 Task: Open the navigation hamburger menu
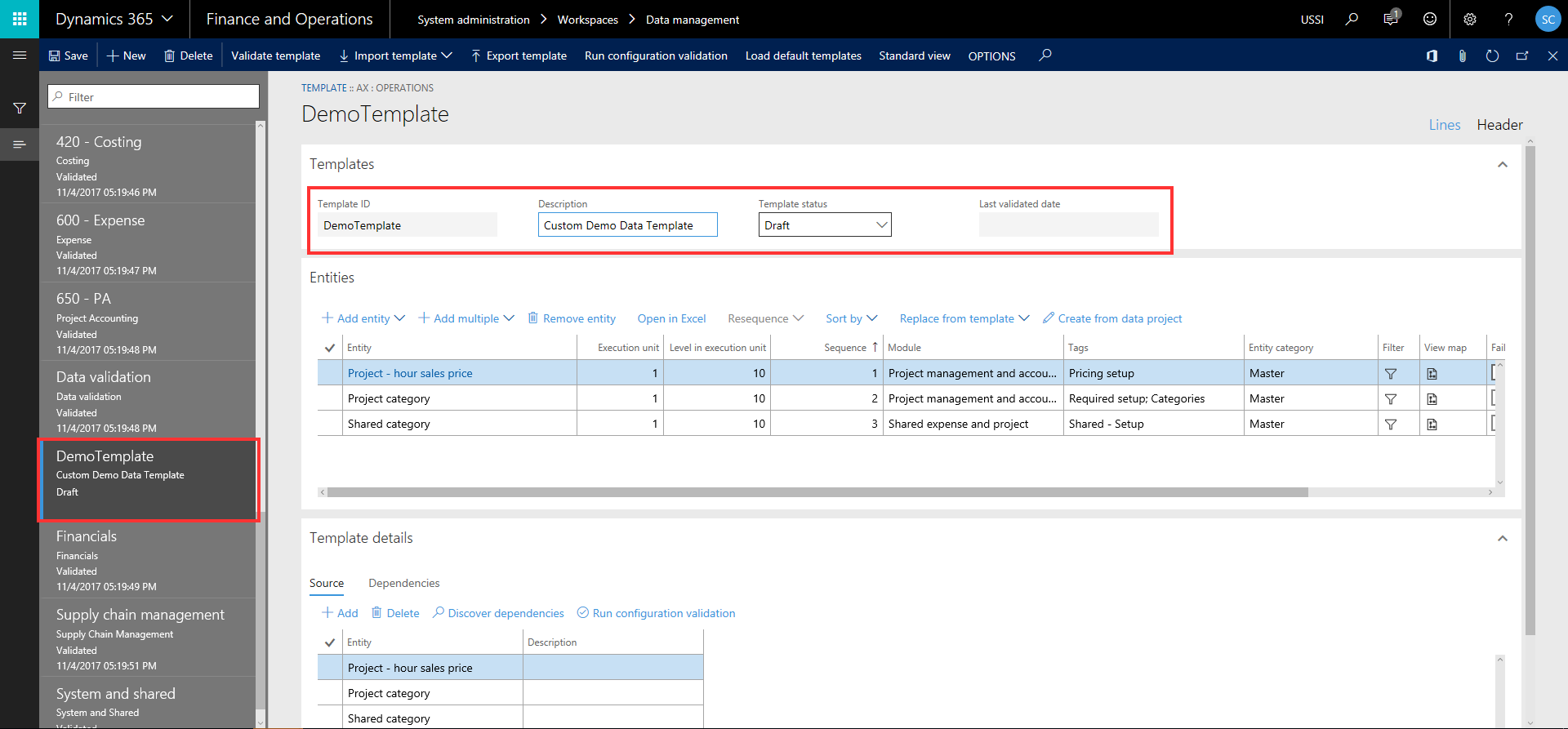point(20,56)
